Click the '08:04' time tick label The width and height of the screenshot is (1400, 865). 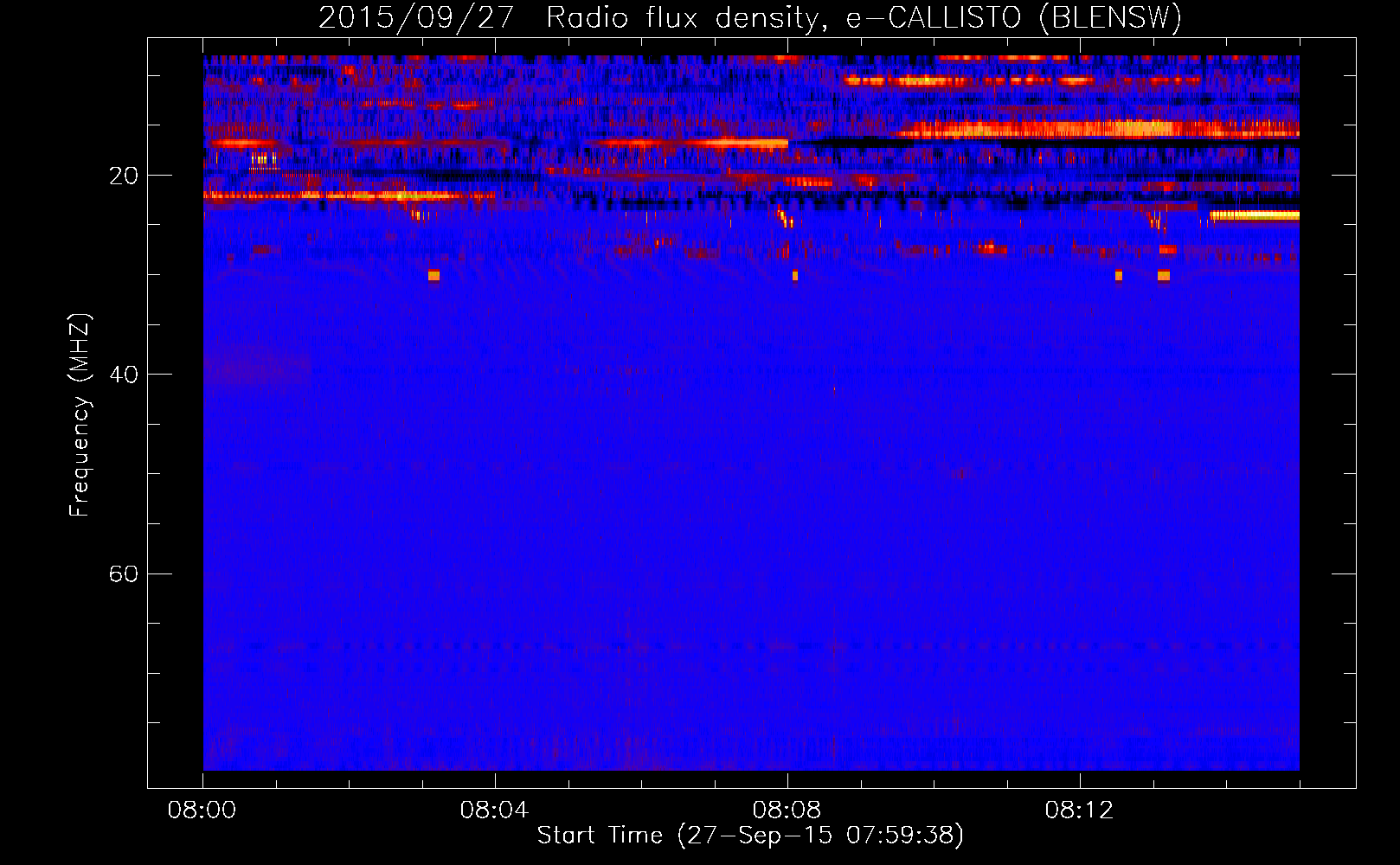tap(494, 811)
